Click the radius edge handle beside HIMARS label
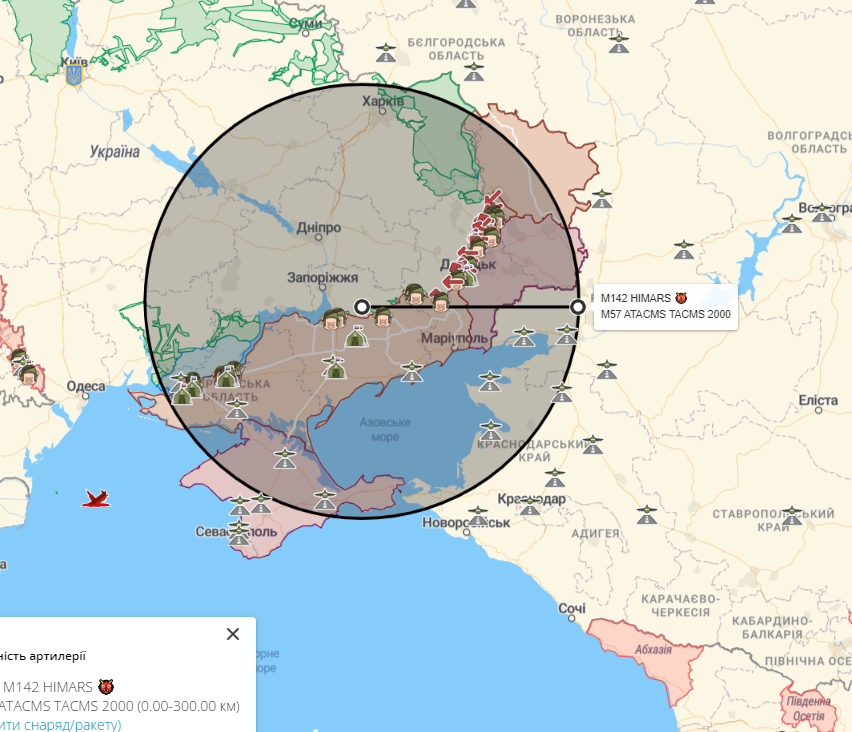 (578, 307)
